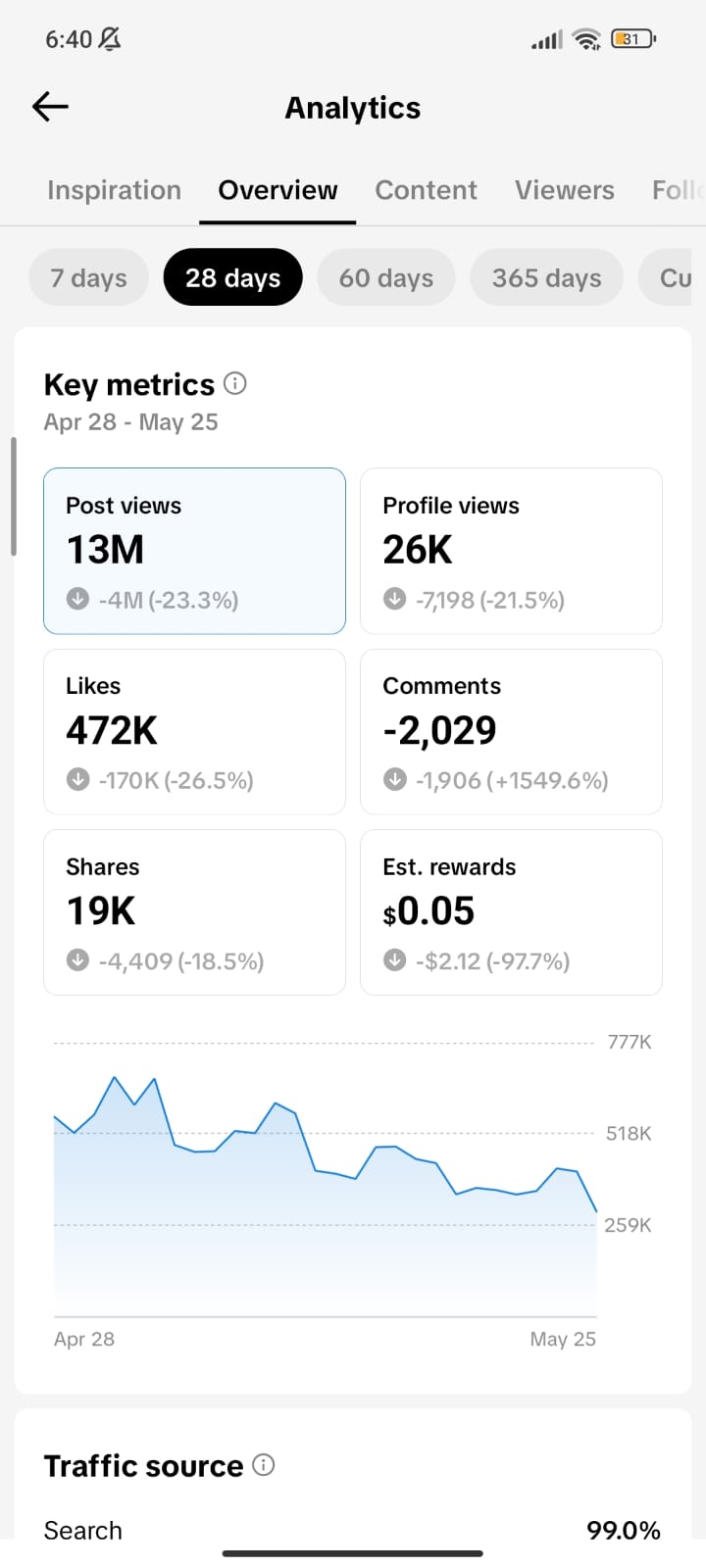Select the Comments metric card
This screenshot has width=706, height=1568.
click(x=511, y=731)
